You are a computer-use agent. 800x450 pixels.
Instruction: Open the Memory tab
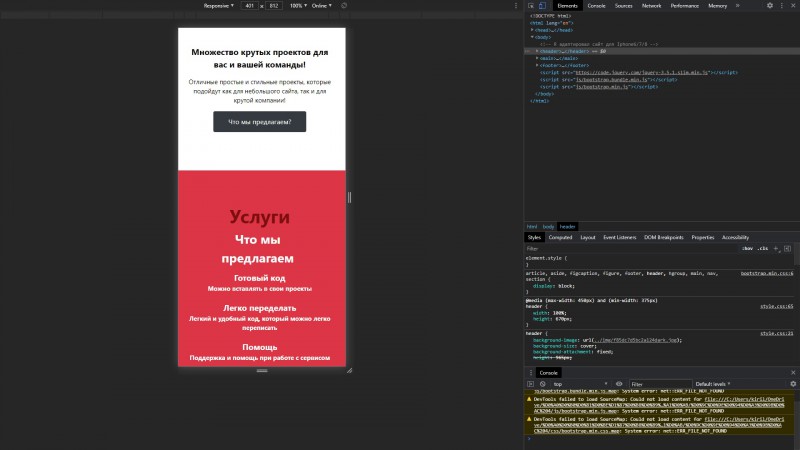717,6
